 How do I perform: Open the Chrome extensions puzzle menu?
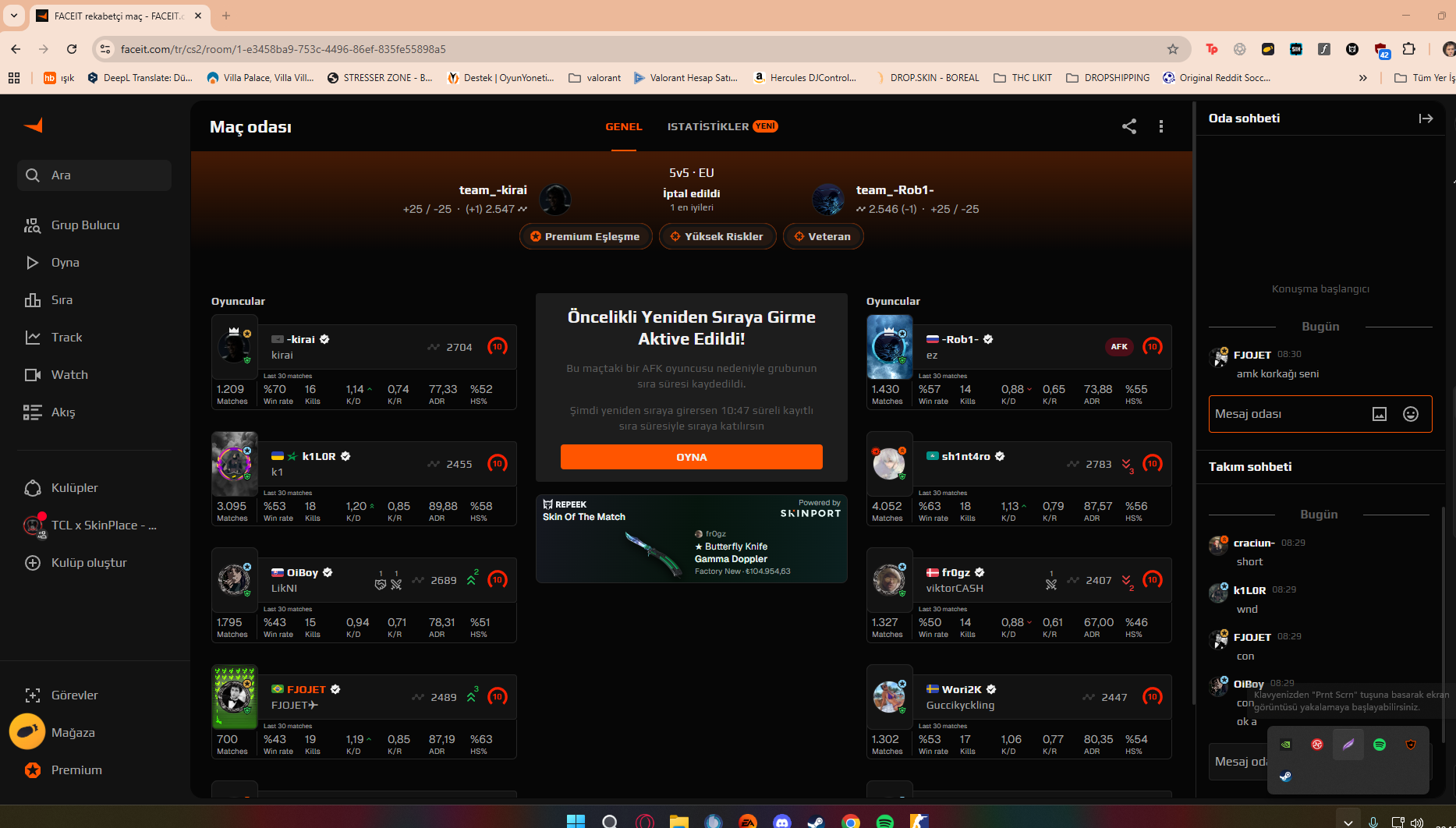coord(1408,49)
